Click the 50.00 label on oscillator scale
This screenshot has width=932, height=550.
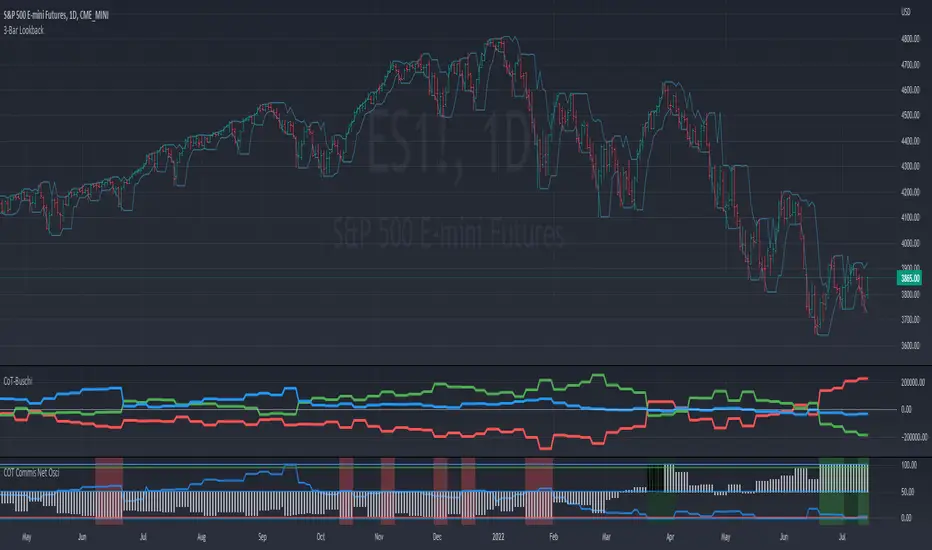(907, 492)
